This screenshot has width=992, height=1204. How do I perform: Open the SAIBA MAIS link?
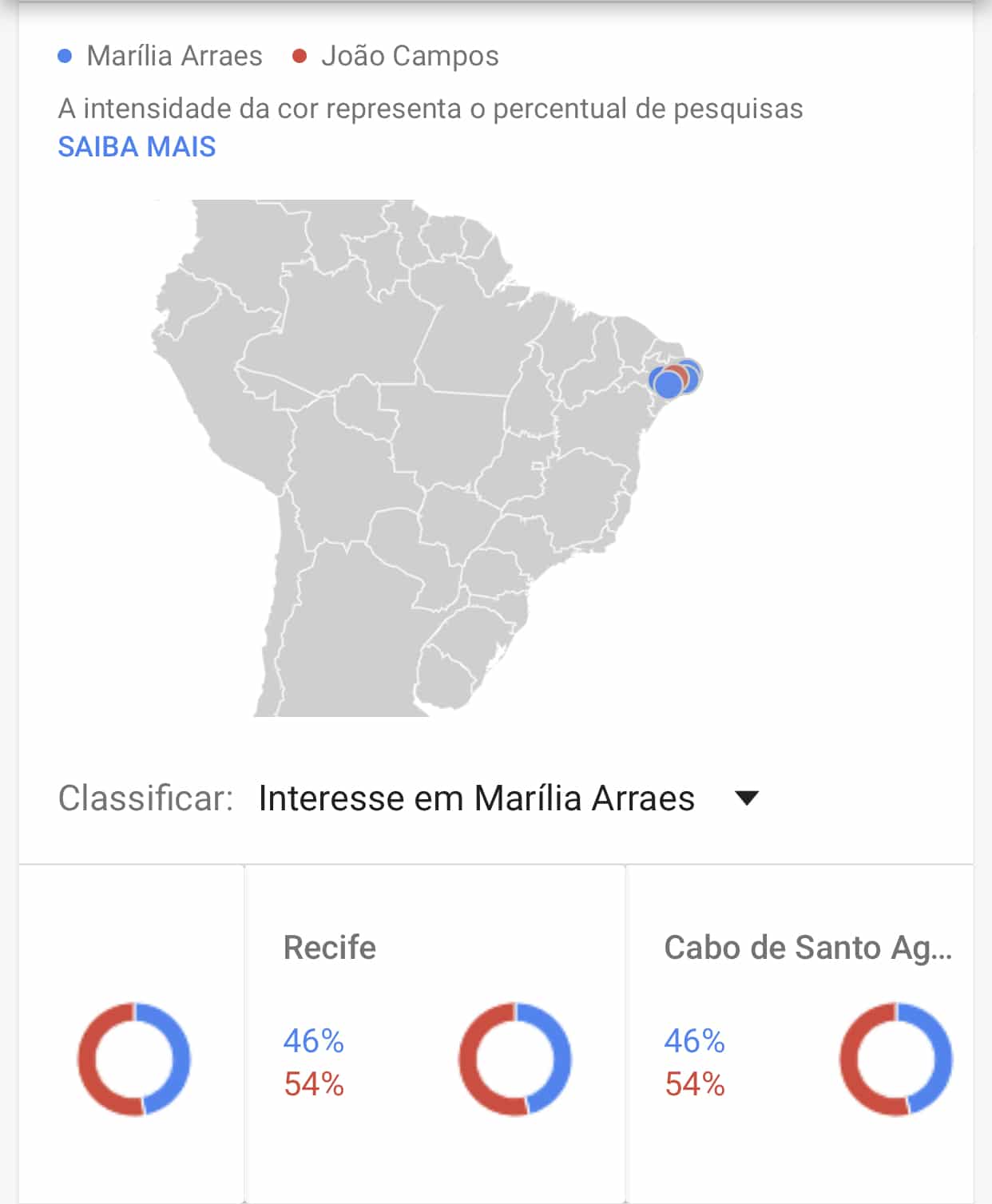(x=137, y=147)
